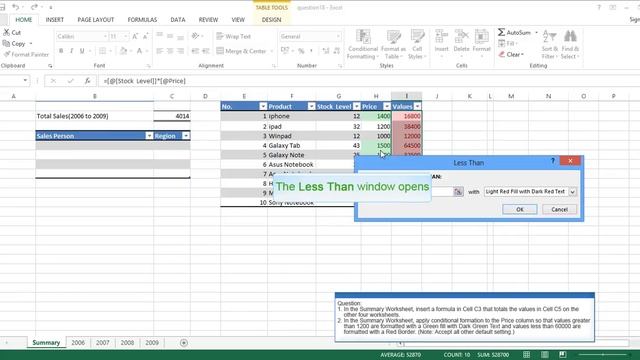Click the Fill button
This screenshot has width=640, height=360.
point(508,43)
